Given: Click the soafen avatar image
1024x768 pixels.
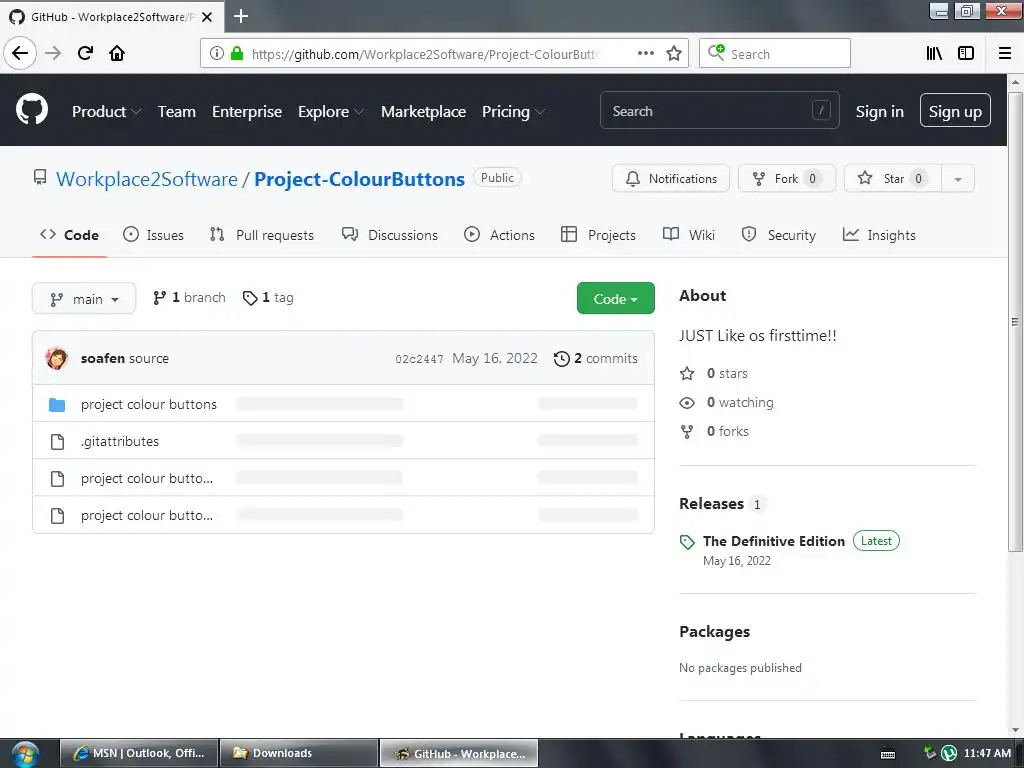Looking at the screenshot, I should 57,358.
